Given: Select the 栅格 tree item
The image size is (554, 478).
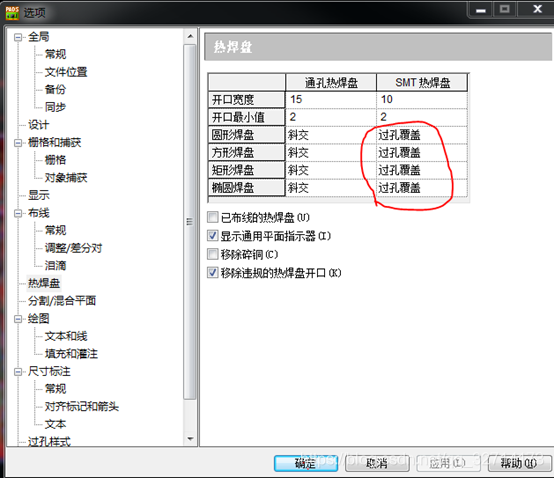Looking at the screenshot, I should pos(55,160).
